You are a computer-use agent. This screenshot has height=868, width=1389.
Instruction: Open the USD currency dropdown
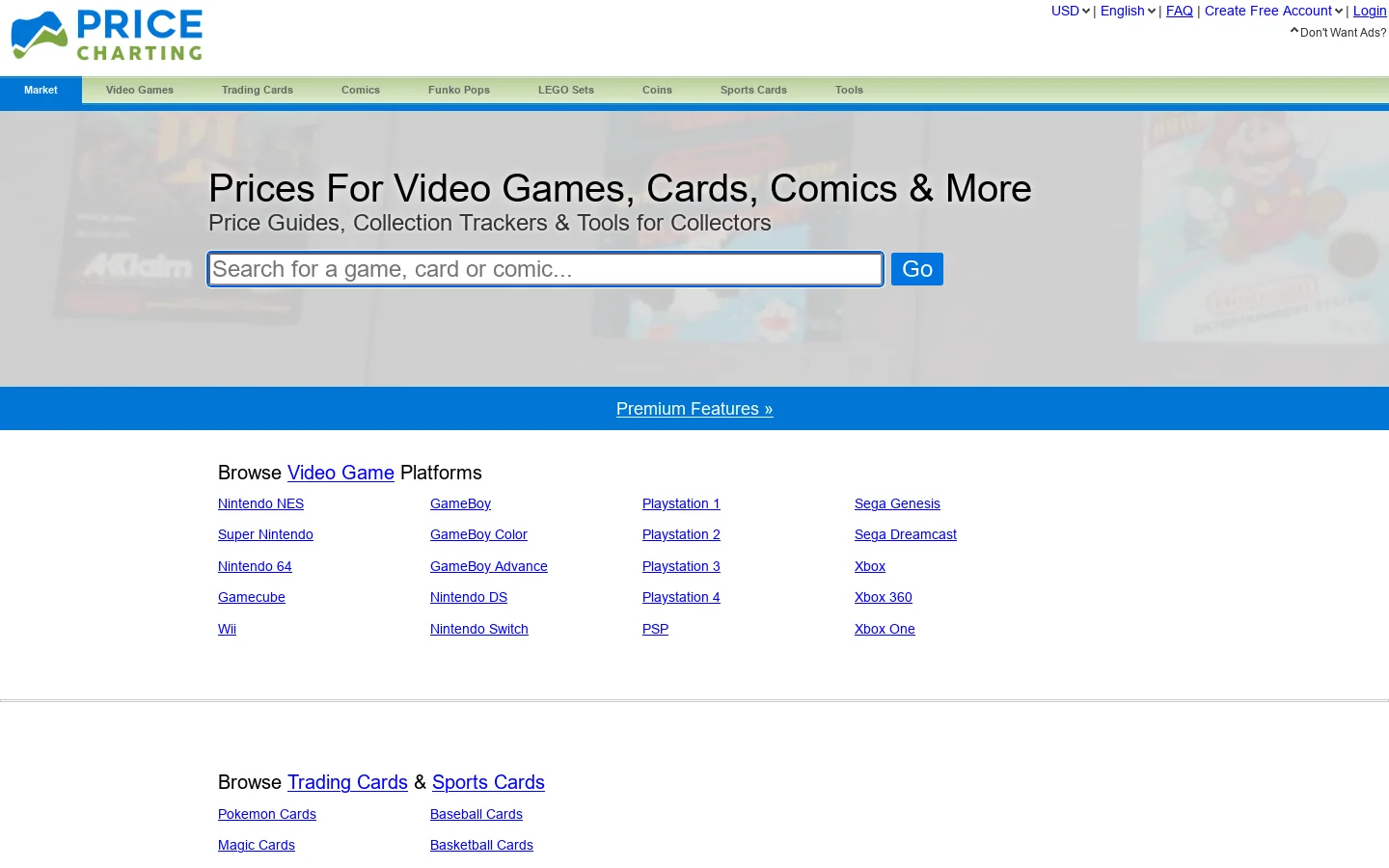tap(1071, 11)
